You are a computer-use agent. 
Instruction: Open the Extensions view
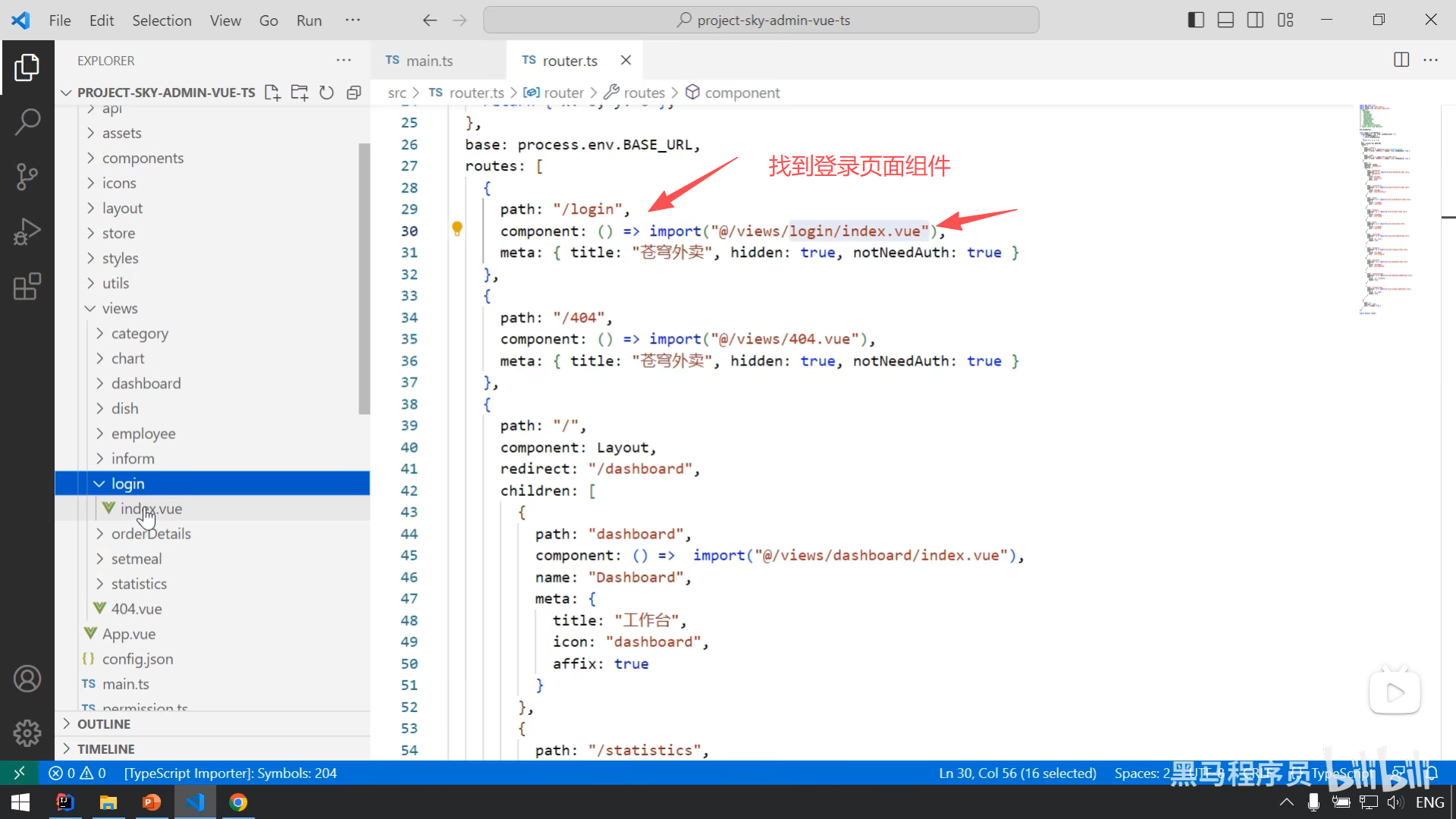[x=27, y=287]
